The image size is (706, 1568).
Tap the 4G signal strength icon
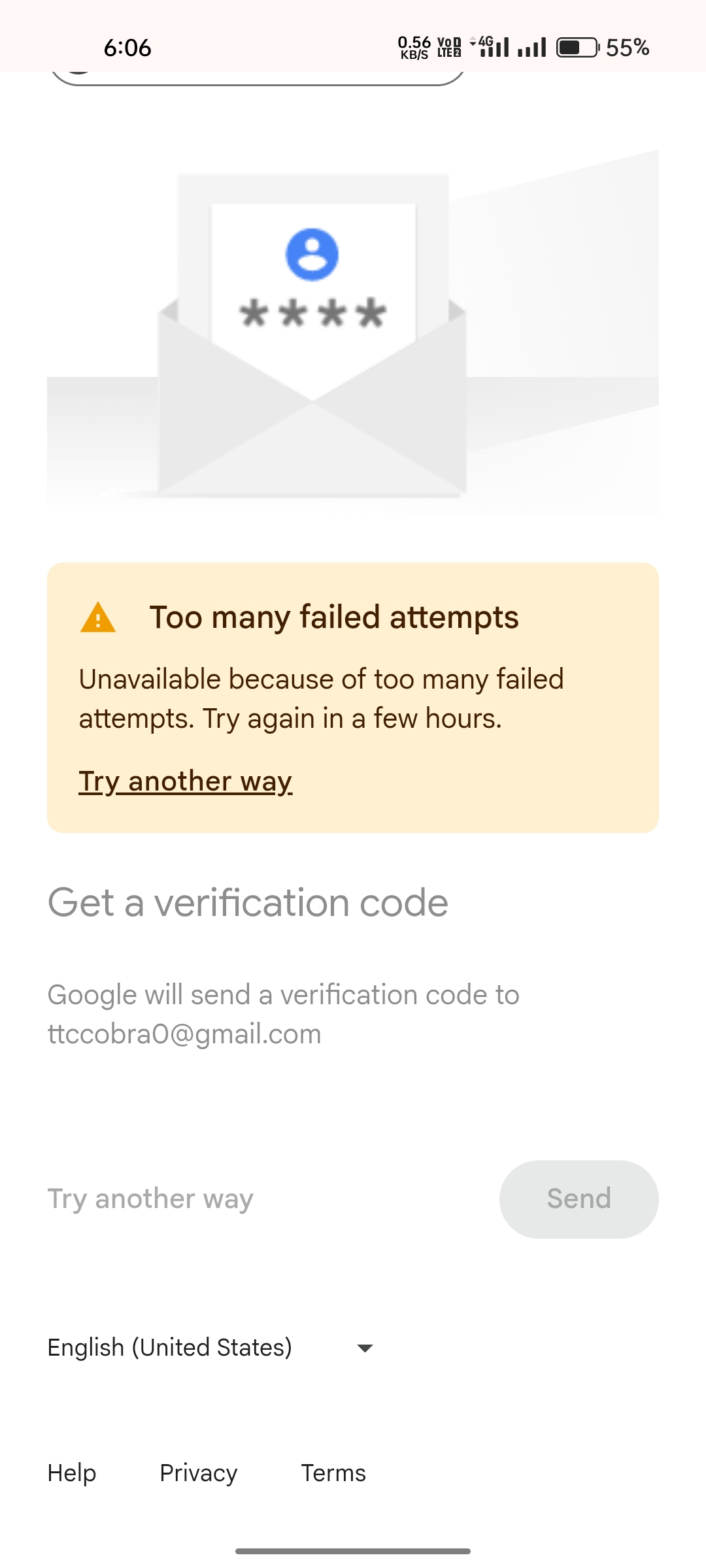click(492, 47)
